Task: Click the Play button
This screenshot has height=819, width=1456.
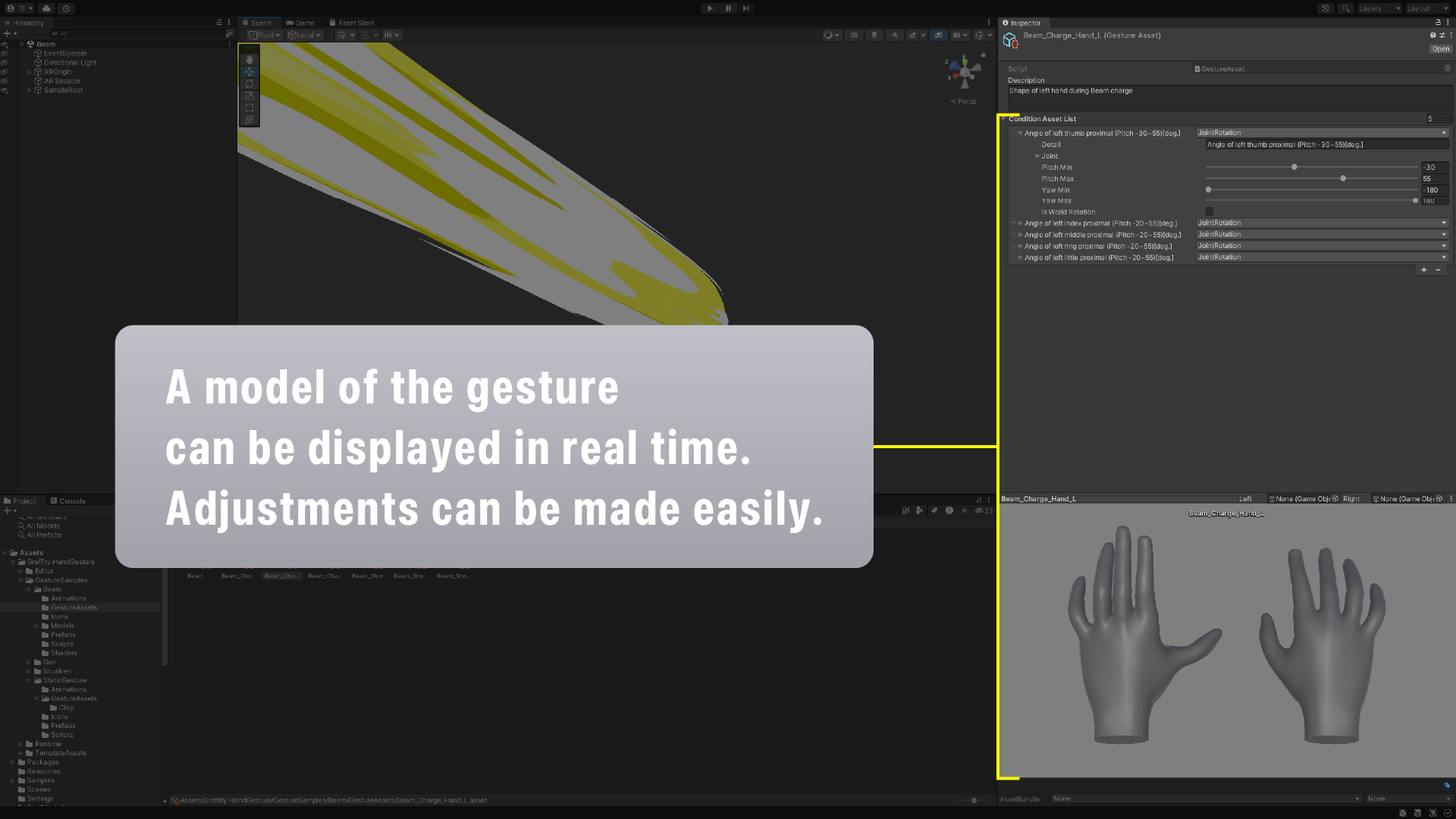Action: (710, 8)
